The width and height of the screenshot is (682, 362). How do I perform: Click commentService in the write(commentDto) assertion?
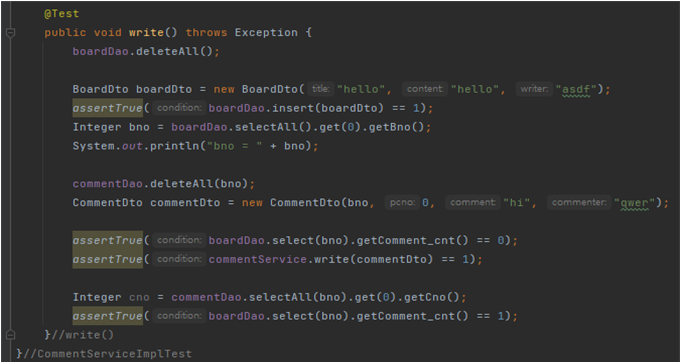257,259
